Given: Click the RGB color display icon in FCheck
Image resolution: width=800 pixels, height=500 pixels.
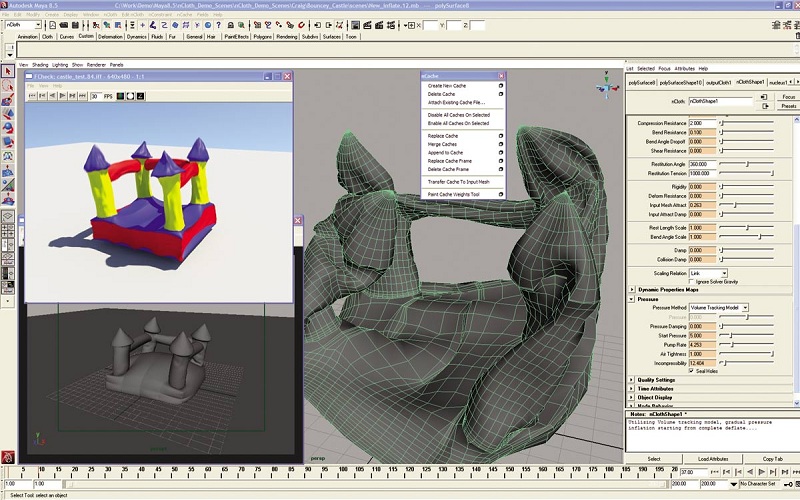Looking at the screenshot, I should 120,96.
